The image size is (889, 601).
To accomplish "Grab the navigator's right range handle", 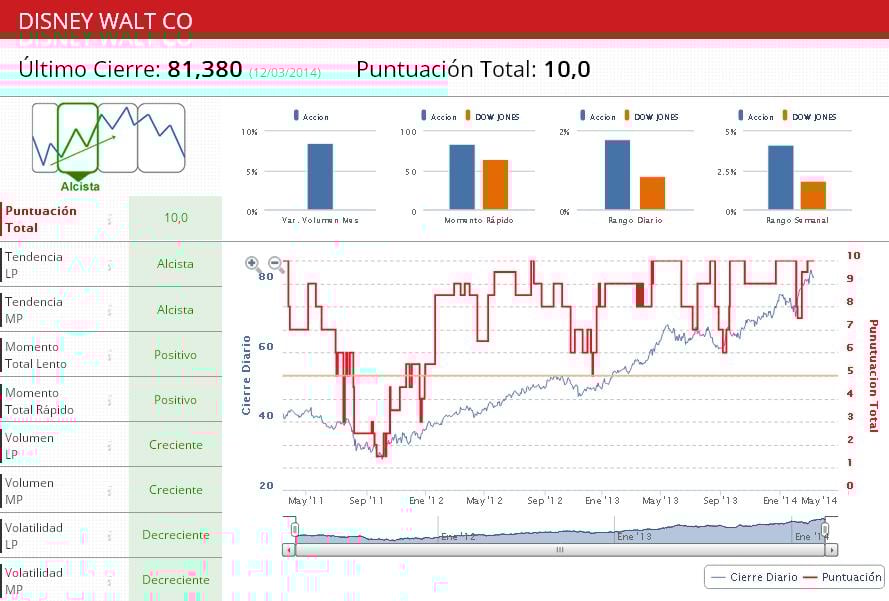I will click(x=825, y=530).
